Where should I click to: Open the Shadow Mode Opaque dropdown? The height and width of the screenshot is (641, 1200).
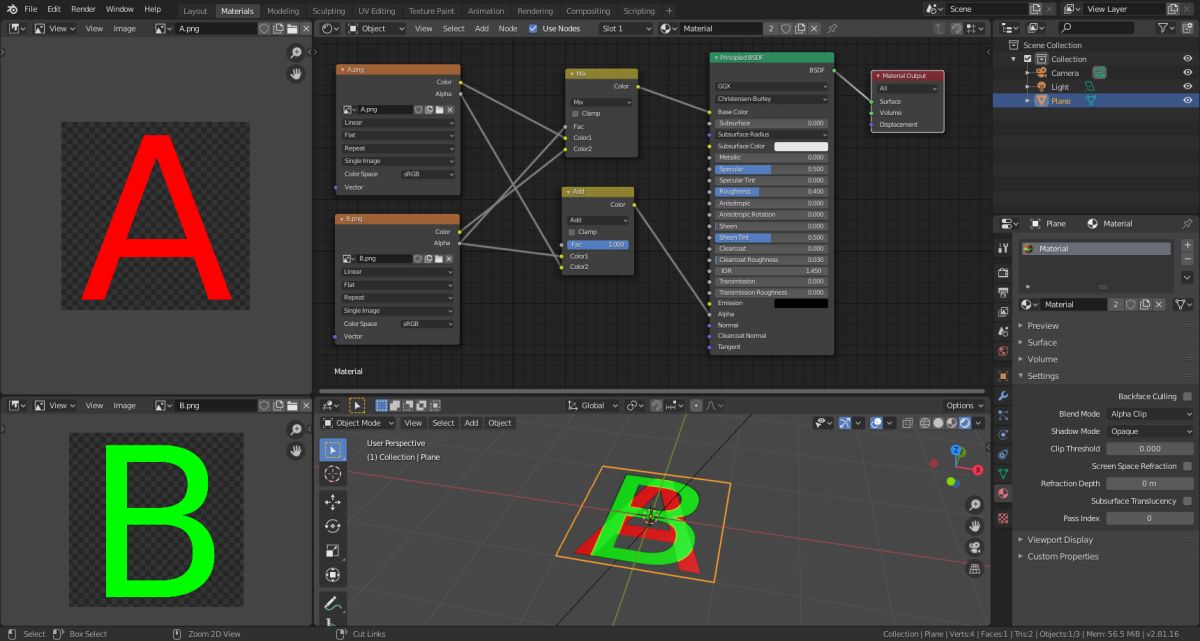click(x=1150, y=431)
